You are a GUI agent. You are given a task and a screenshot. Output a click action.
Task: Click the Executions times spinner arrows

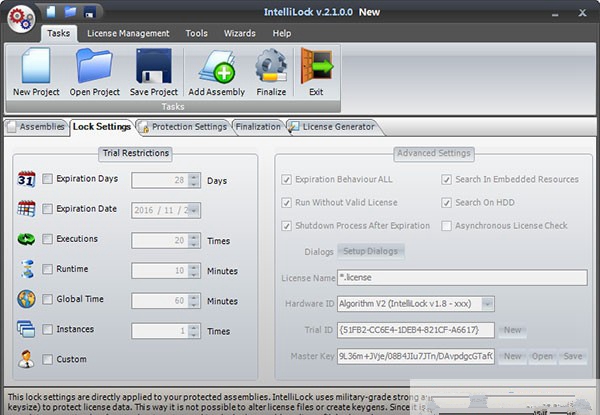tap(194, 241)
